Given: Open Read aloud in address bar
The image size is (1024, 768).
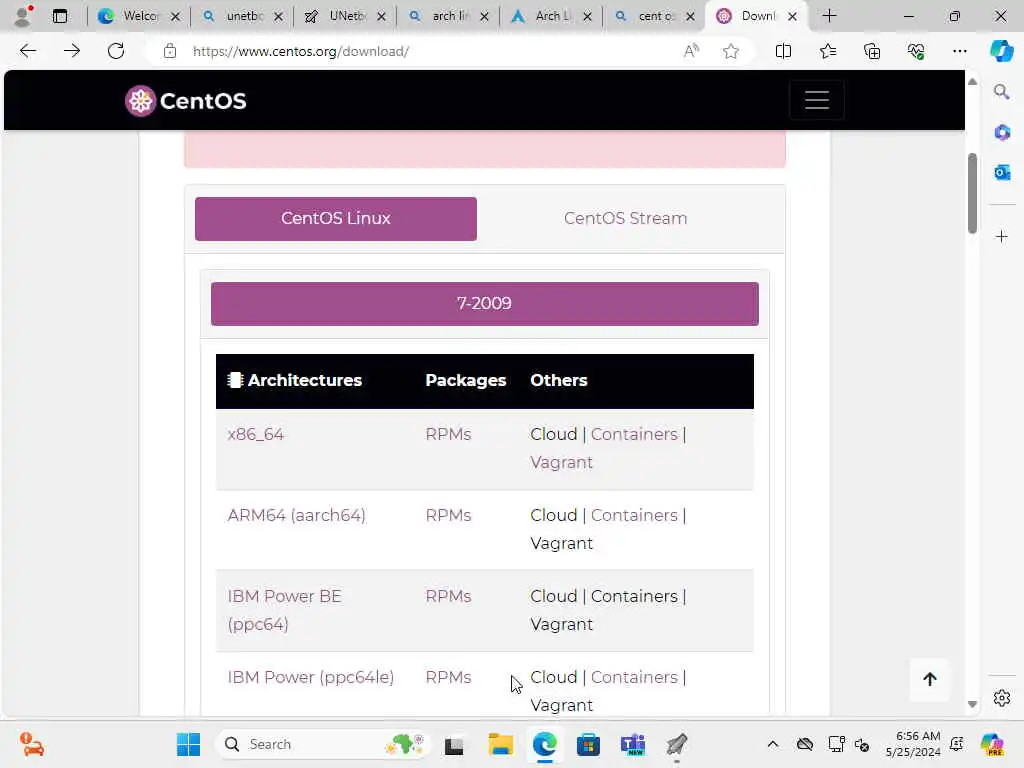Looking at the screenshot, I should (x=691, y=51).
